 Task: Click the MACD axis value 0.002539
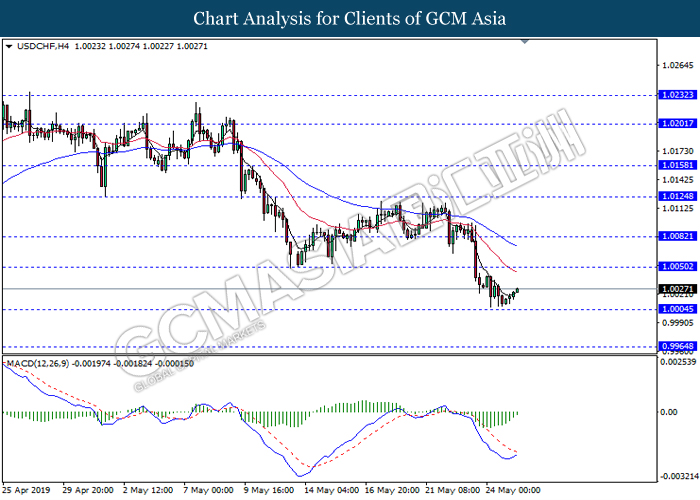(x=678, y=361)
